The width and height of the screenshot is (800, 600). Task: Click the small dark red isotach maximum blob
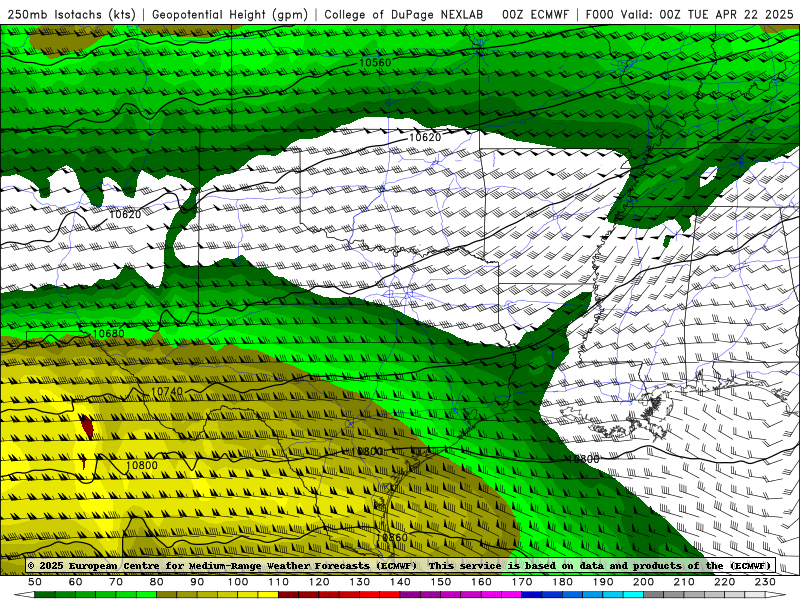(x=87, y=427)
